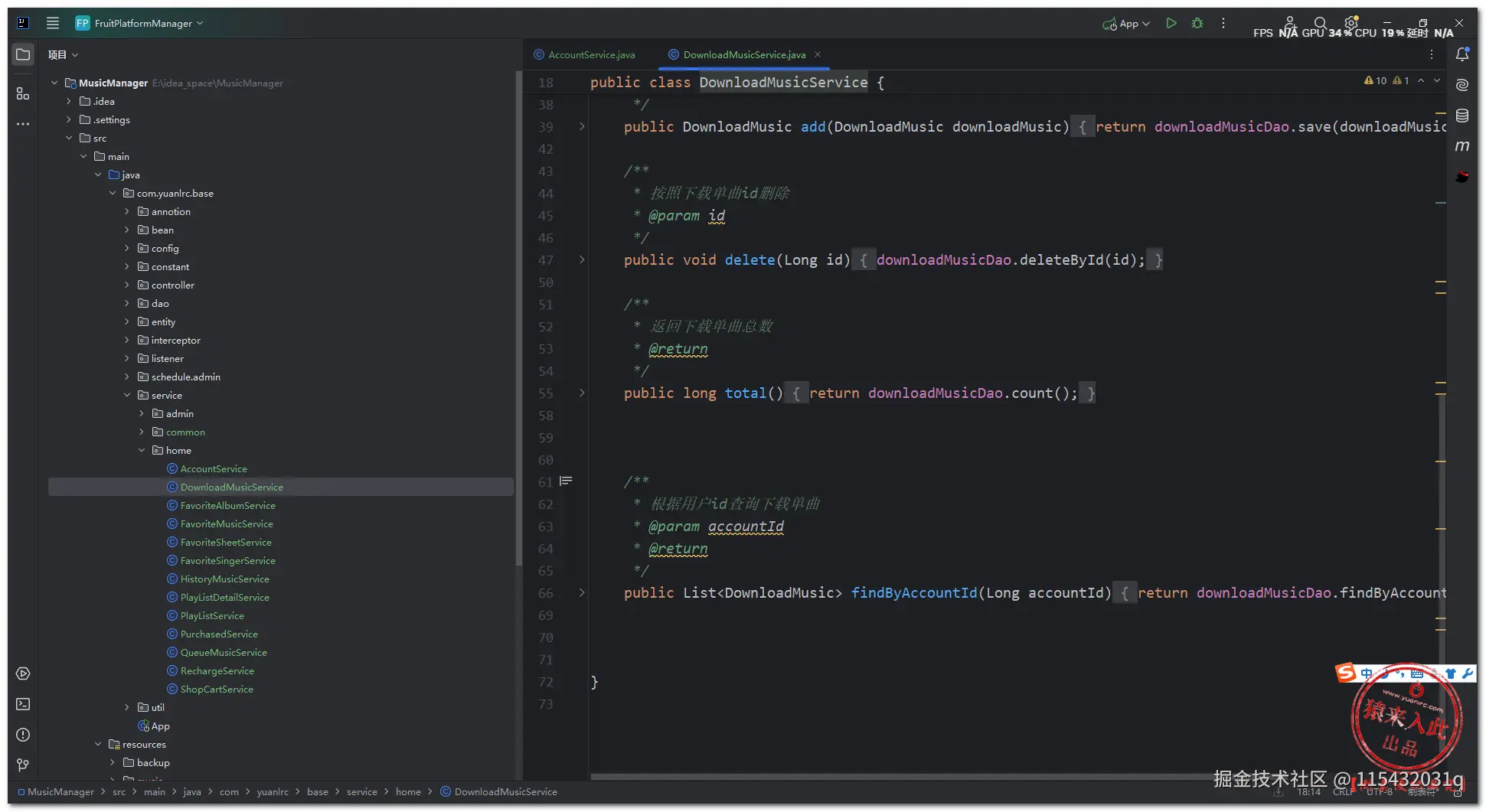This screenshot has width=1486, height=812.
Task: Open IDE settings gear
Action: [1351, 22]
